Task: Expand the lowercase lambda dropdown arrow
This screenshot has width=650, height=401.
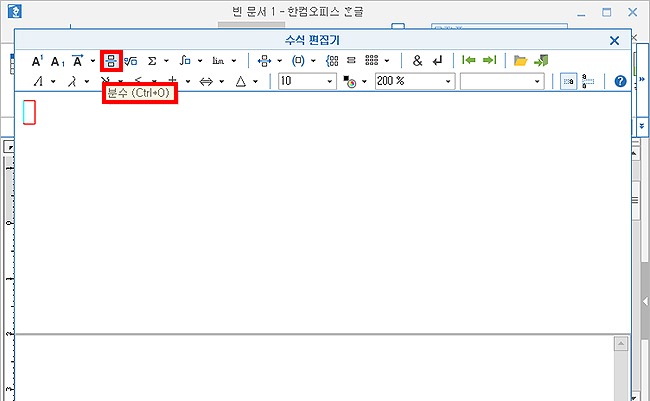Action: (x=87, y=81)
